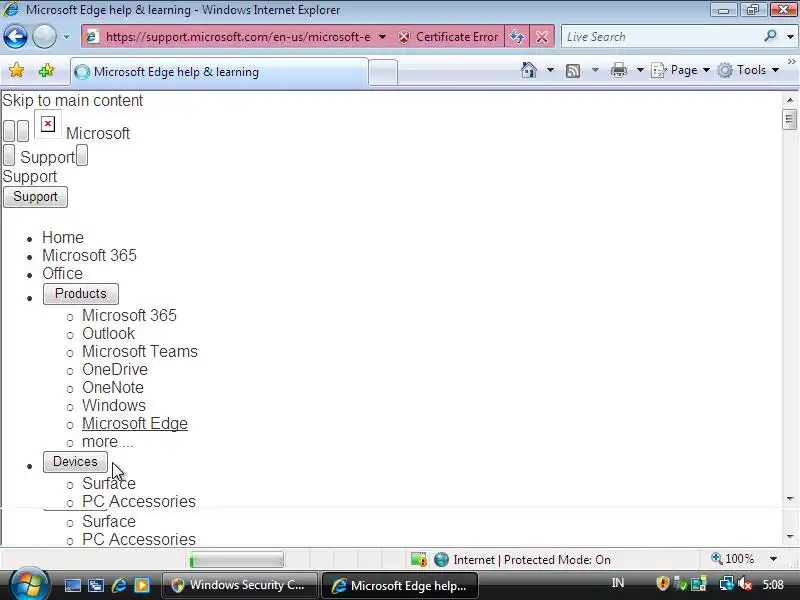
Task: Click Microsoft Edge help taskbar button
Action: click(400, 585)
